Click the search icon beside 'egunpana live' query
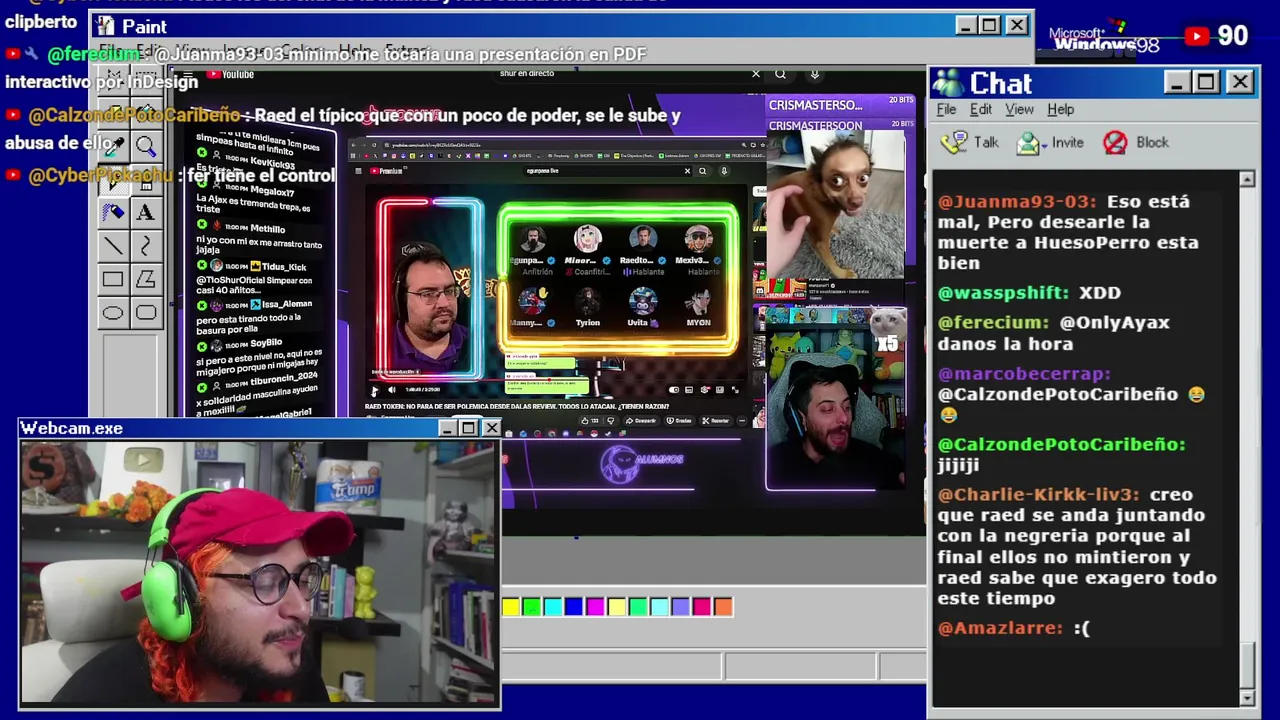Viewport: 1280px width, 720px height. point(702,171)
